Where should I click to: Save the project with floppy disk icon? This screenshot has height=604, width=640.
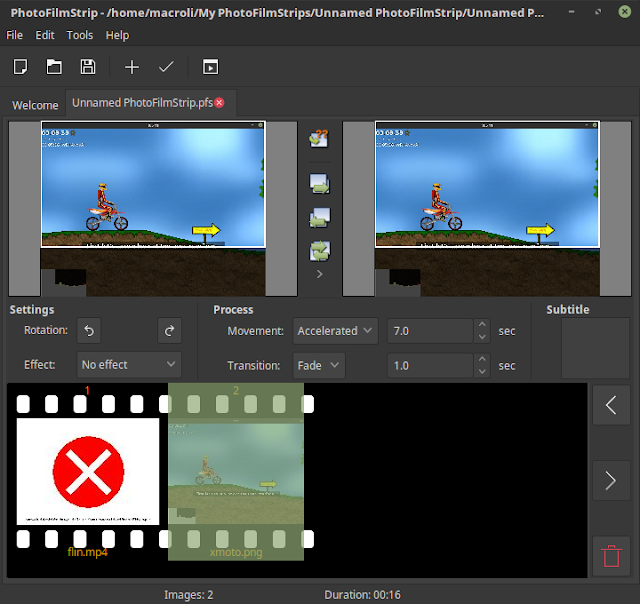pos(88,67)
